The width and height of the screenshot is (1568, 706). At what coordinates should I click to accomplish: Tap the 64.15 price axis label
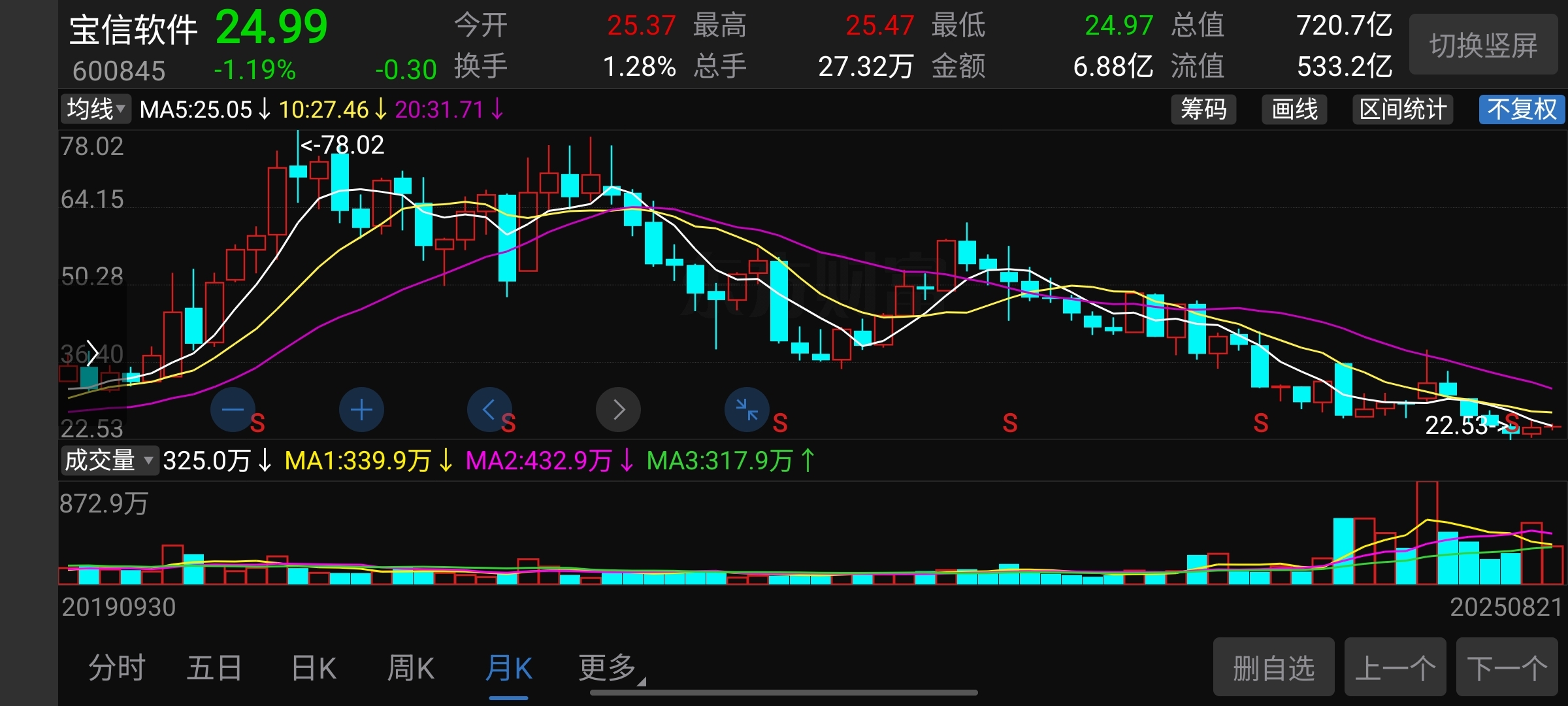[x=92, y=199]
